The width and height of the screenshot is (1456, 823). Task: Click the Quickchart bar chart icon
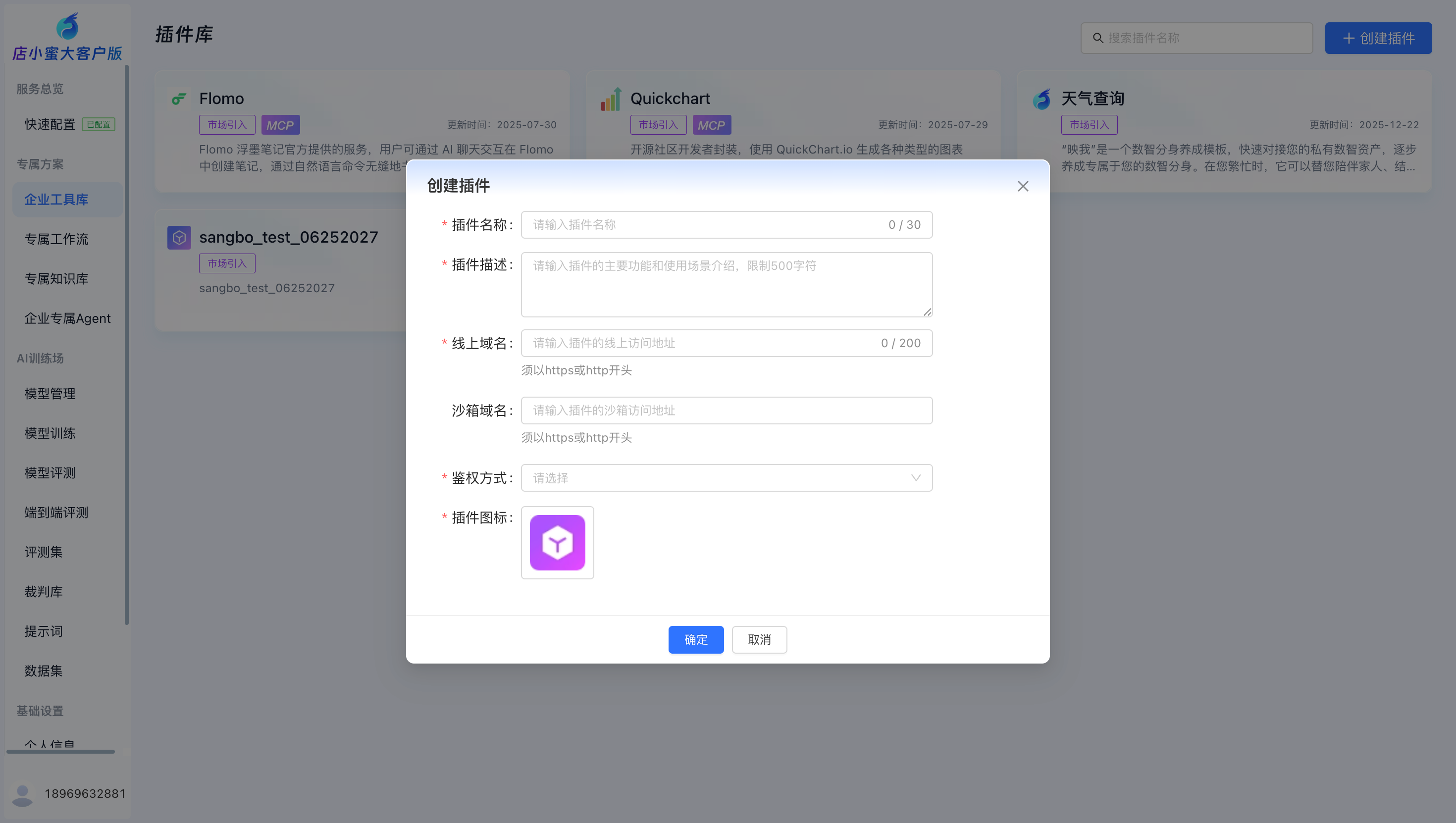click(611, 99)
